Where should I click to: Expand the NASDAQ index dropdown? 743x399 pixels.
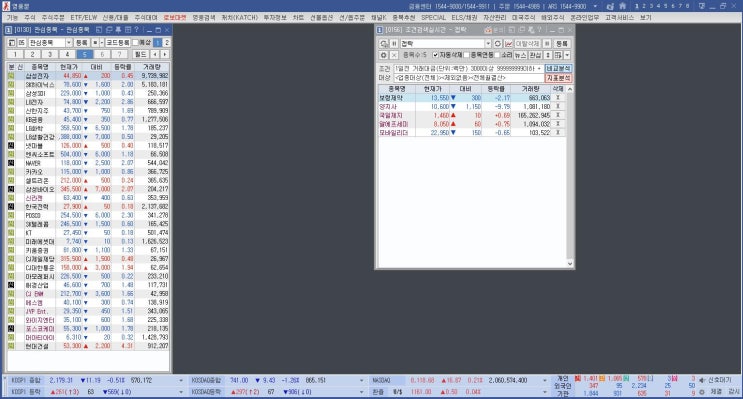pos(545,381)
